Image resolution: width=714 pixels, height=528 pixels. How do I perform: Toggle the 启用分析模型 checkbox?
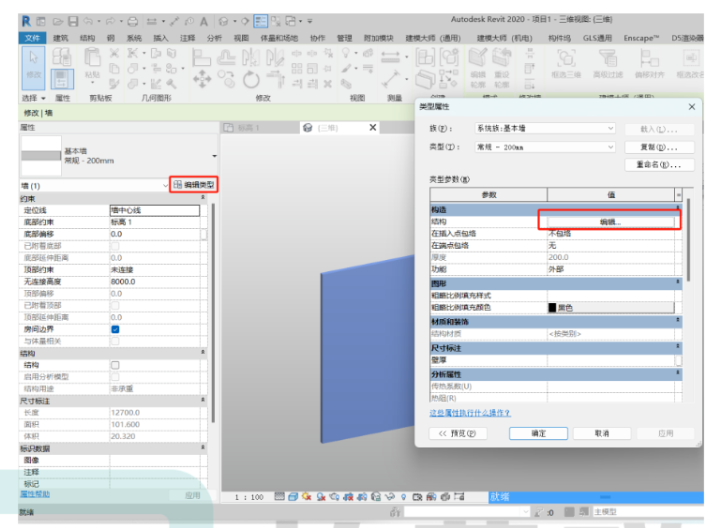click(x=115, y=377)
